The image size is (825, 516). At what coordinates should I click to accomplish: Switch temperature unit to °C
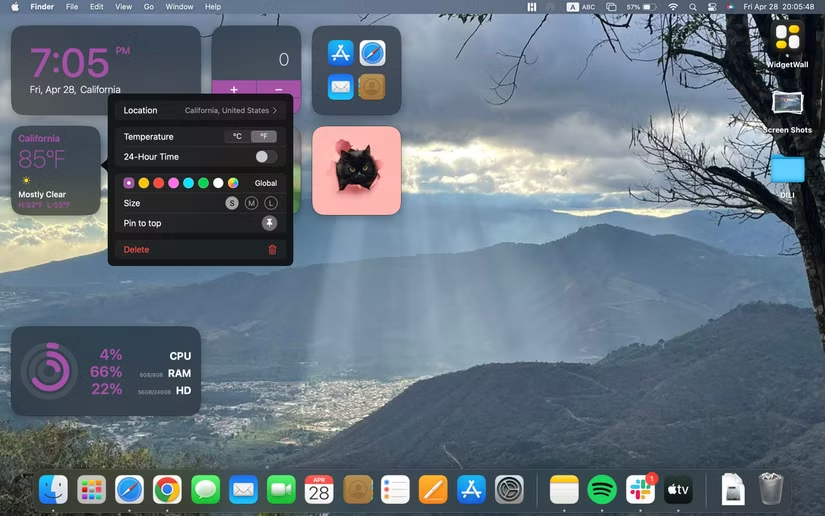coord(238,137)
